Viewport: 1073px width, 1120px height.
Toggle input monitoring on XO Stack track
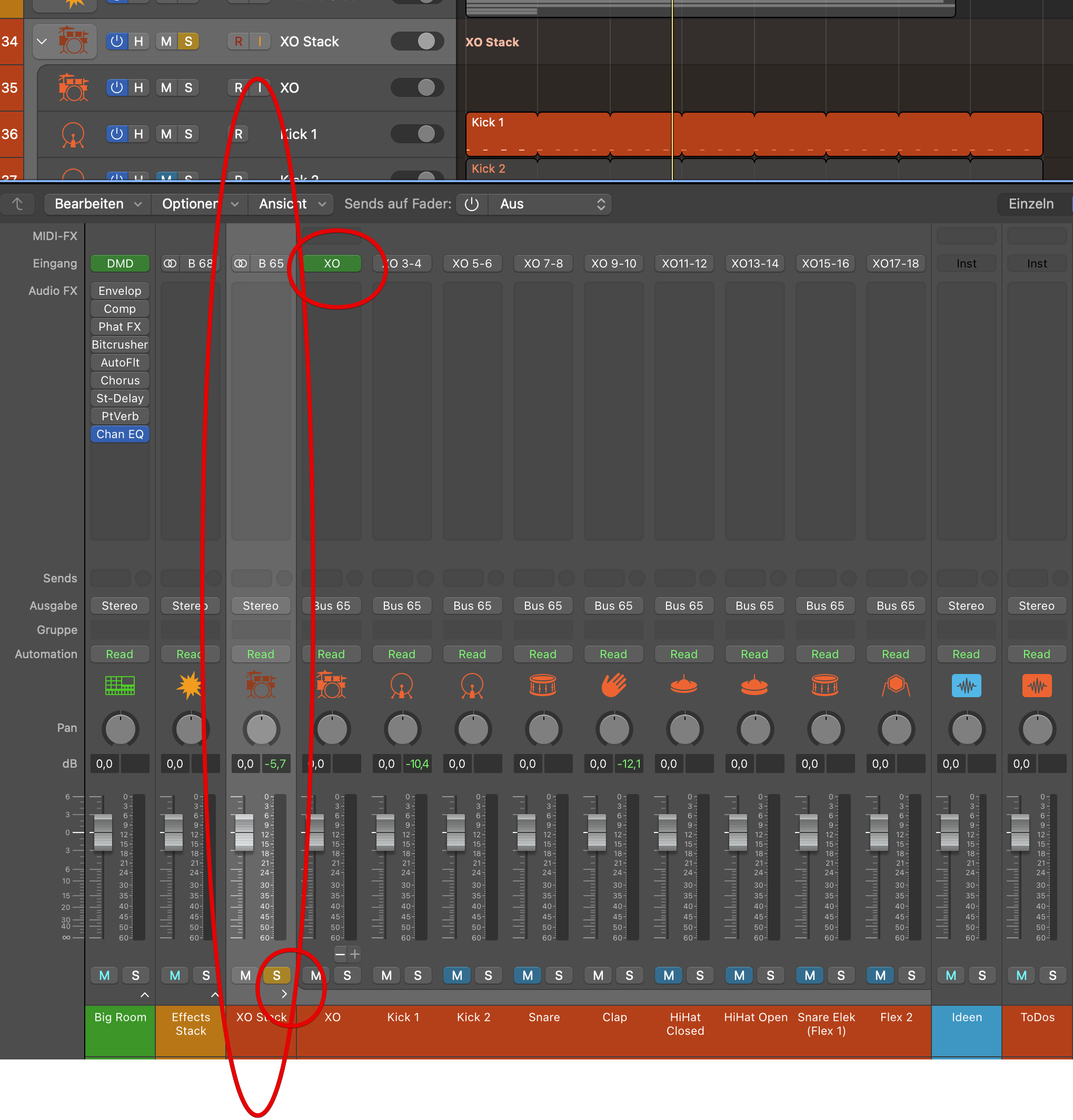pos(260,41)
